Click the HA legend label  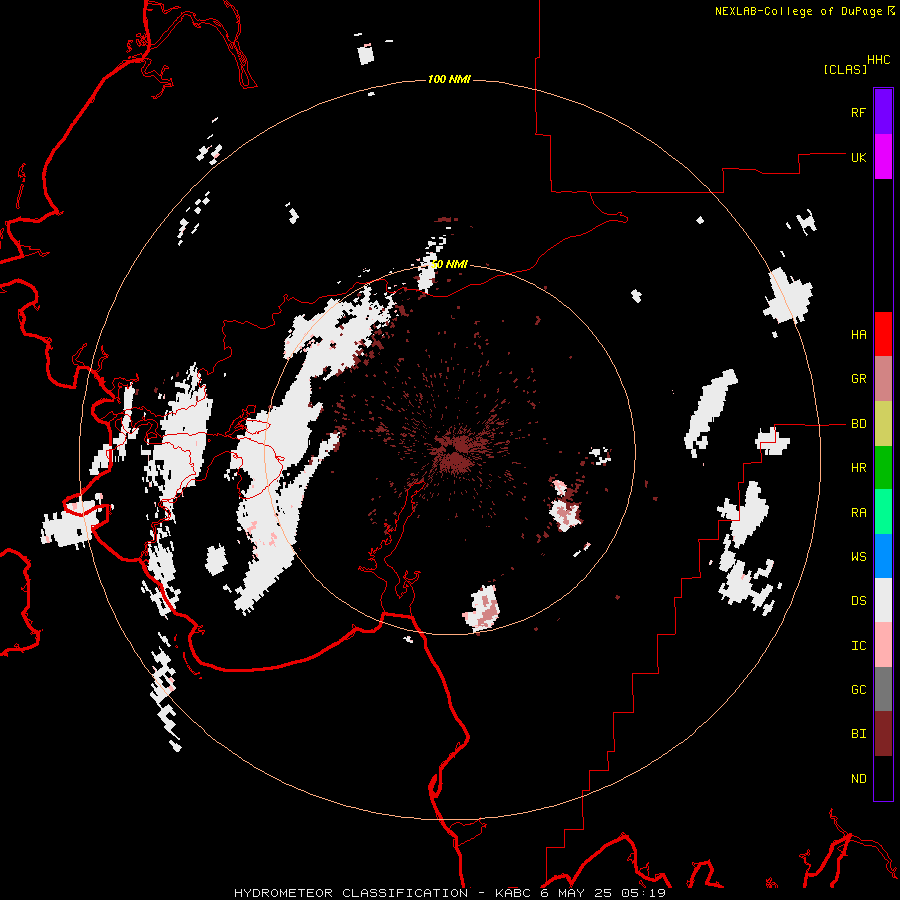(858, 335)
